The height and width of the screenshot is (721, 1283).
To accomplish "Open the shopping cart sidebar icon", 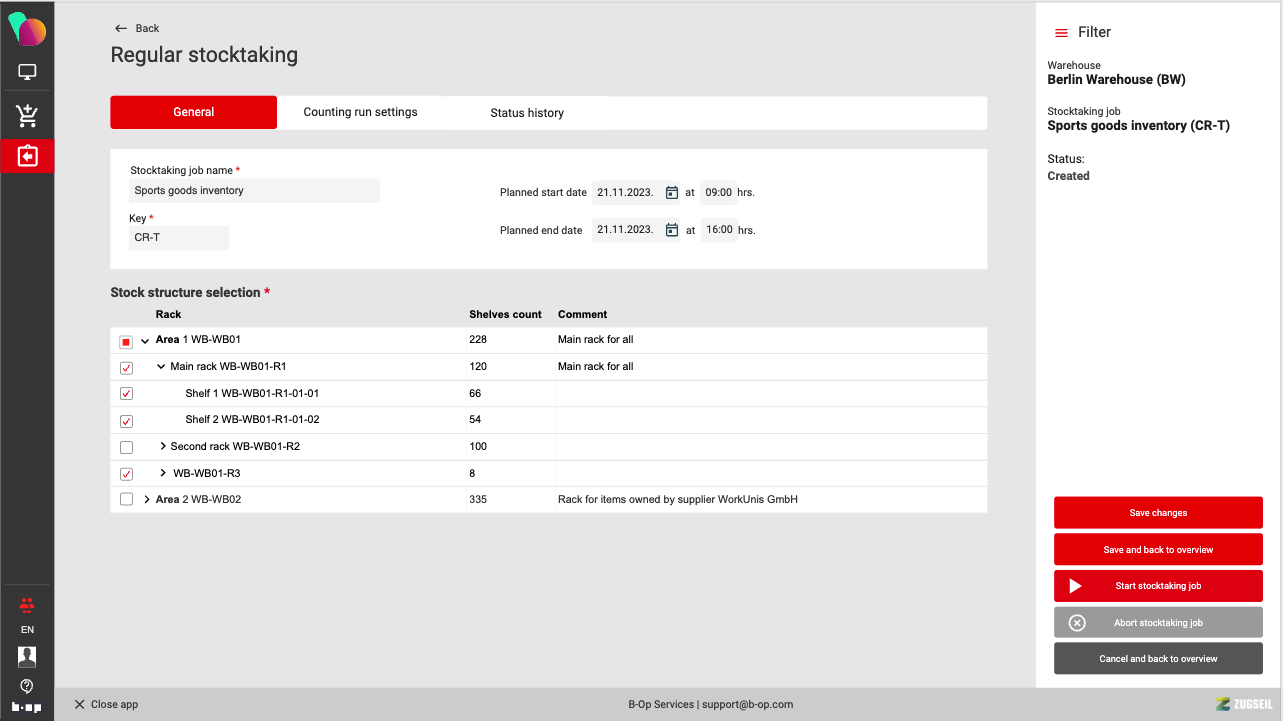I will coord(27,116).
